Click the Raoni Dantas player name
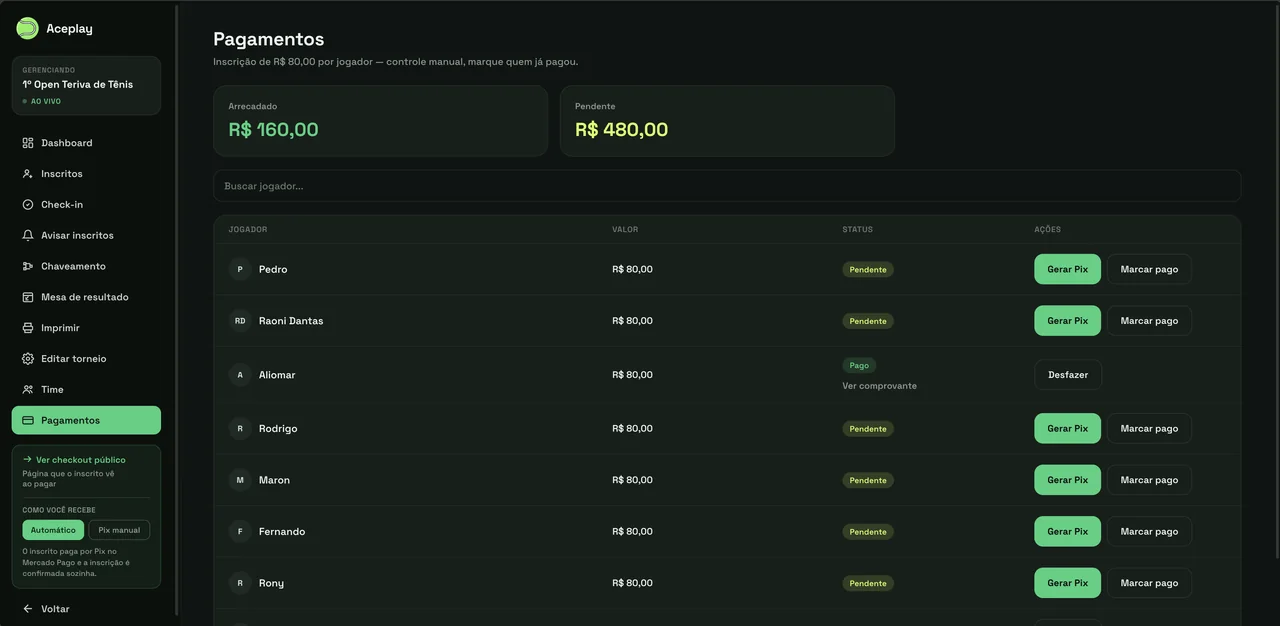The height and width of the screenshot is (626, 1280). coord(291,321)
